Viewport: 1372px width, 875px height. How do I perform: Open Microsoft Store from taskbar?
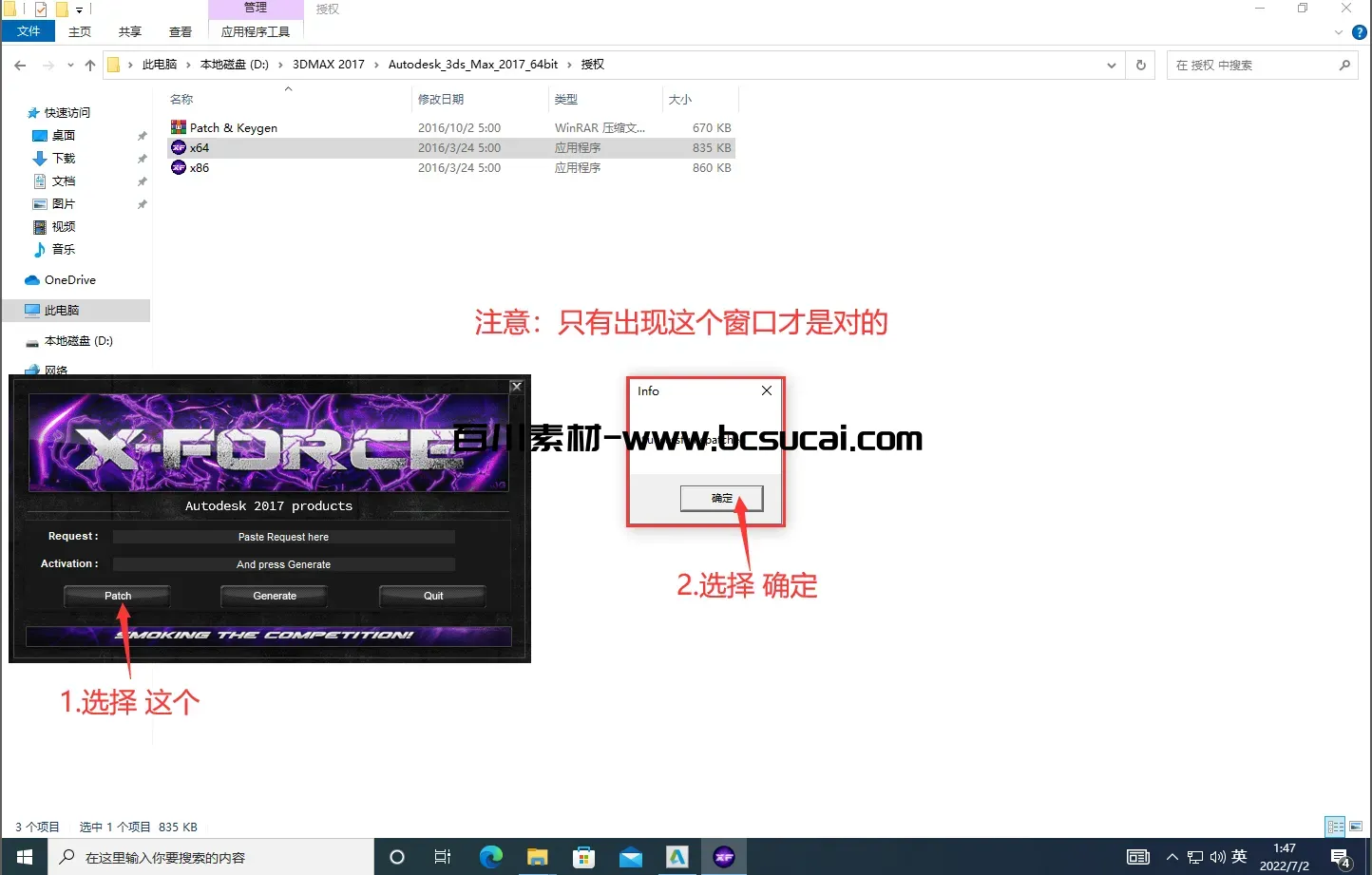(583, 857)
